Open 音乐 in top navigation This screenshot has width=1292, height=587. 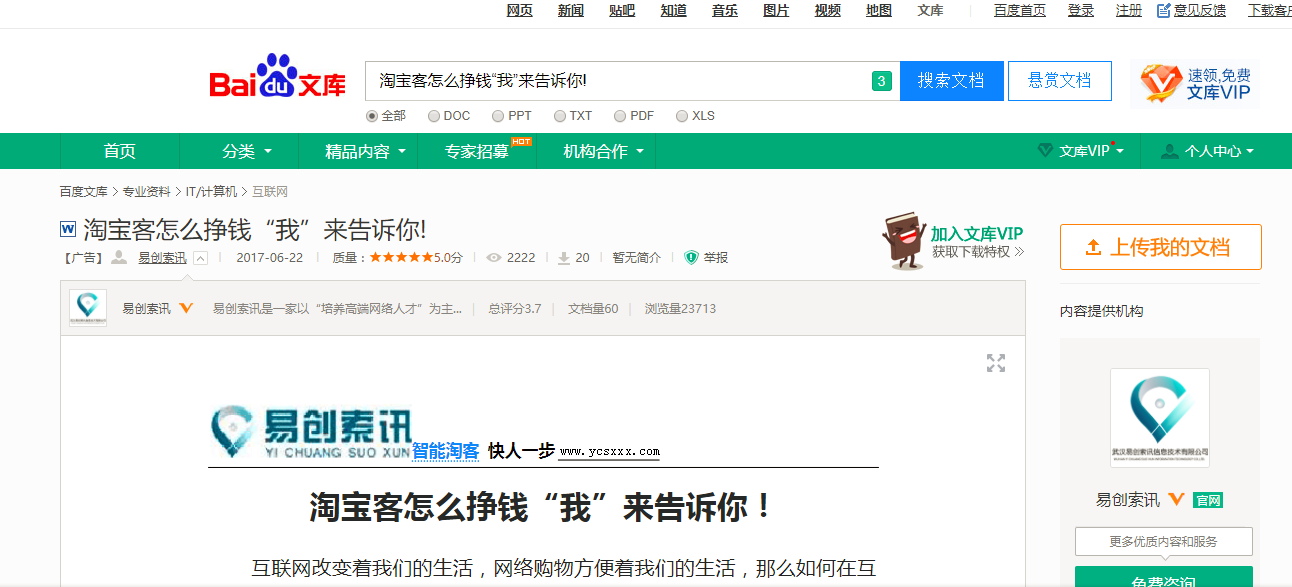725,10
